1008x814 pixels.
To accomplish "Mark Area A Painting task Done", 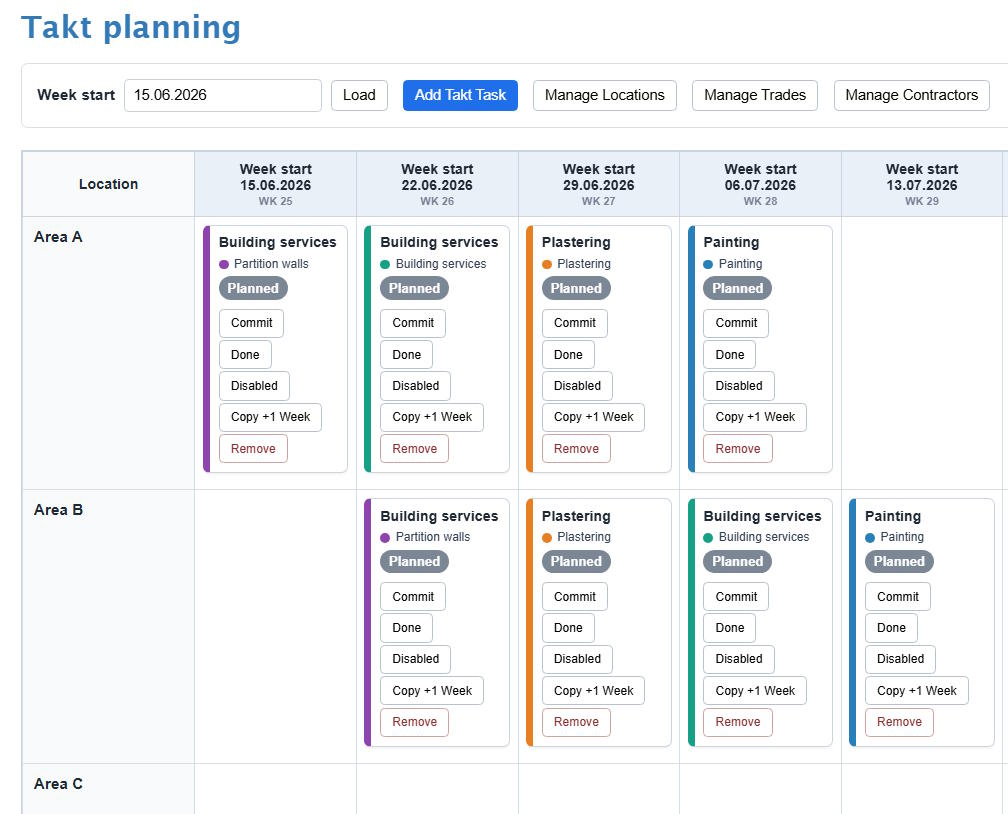I will point(730,354).
